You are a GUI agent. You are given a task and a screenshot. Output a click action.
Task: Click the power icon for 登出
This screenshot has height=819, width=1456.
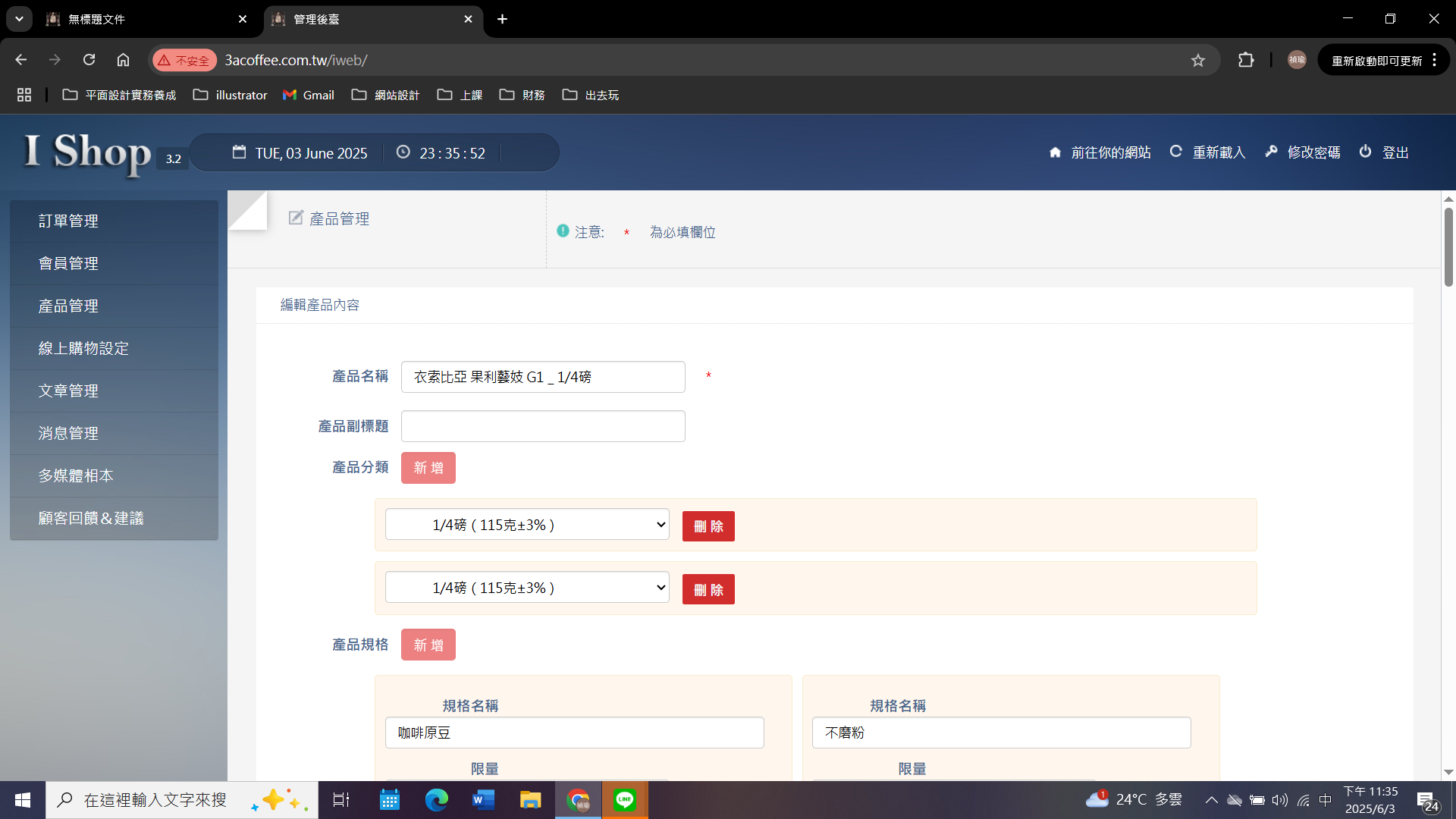(1365, 152)
